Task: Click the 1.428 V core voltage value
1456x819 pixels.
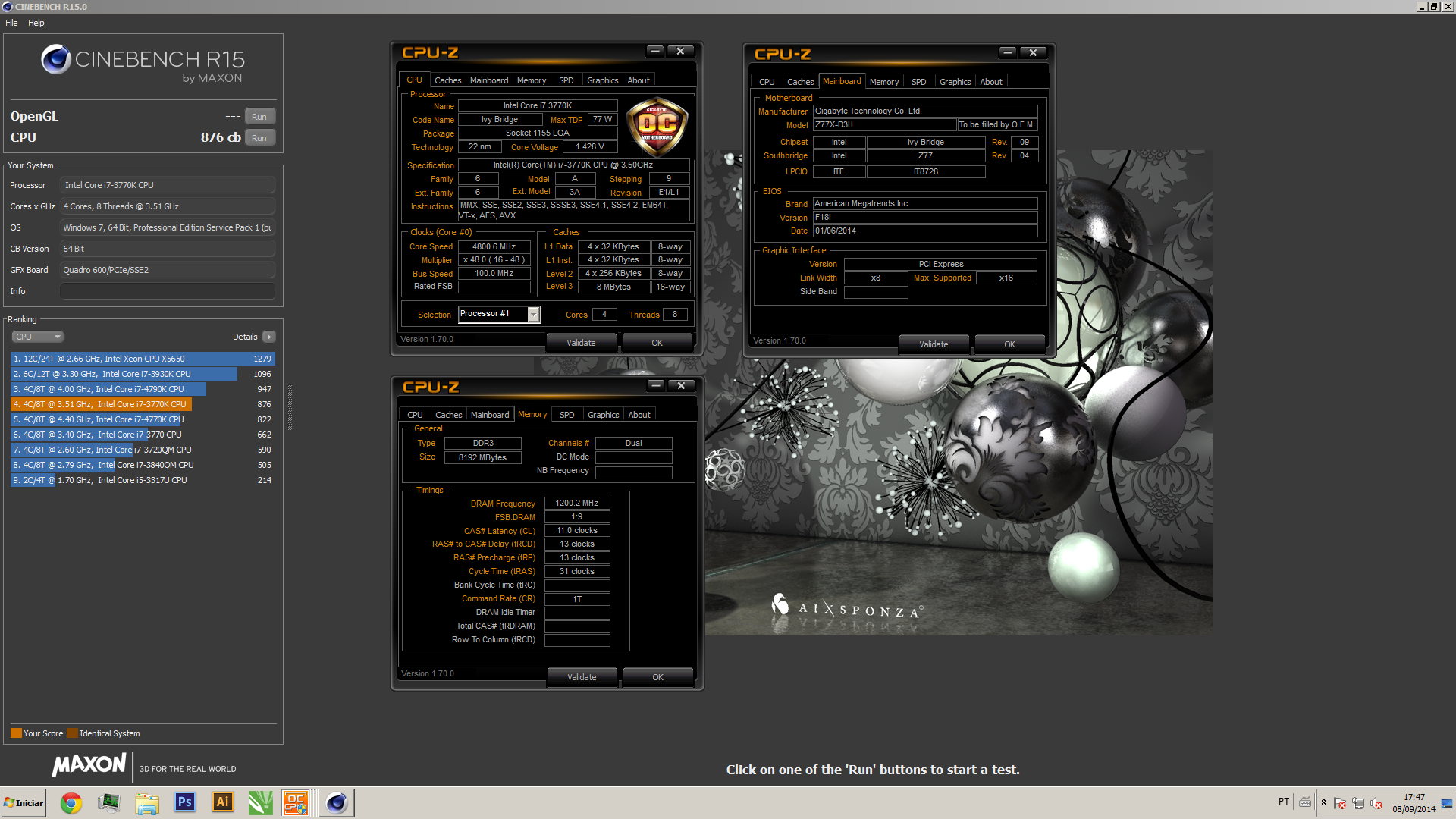Action: (590, 147)
